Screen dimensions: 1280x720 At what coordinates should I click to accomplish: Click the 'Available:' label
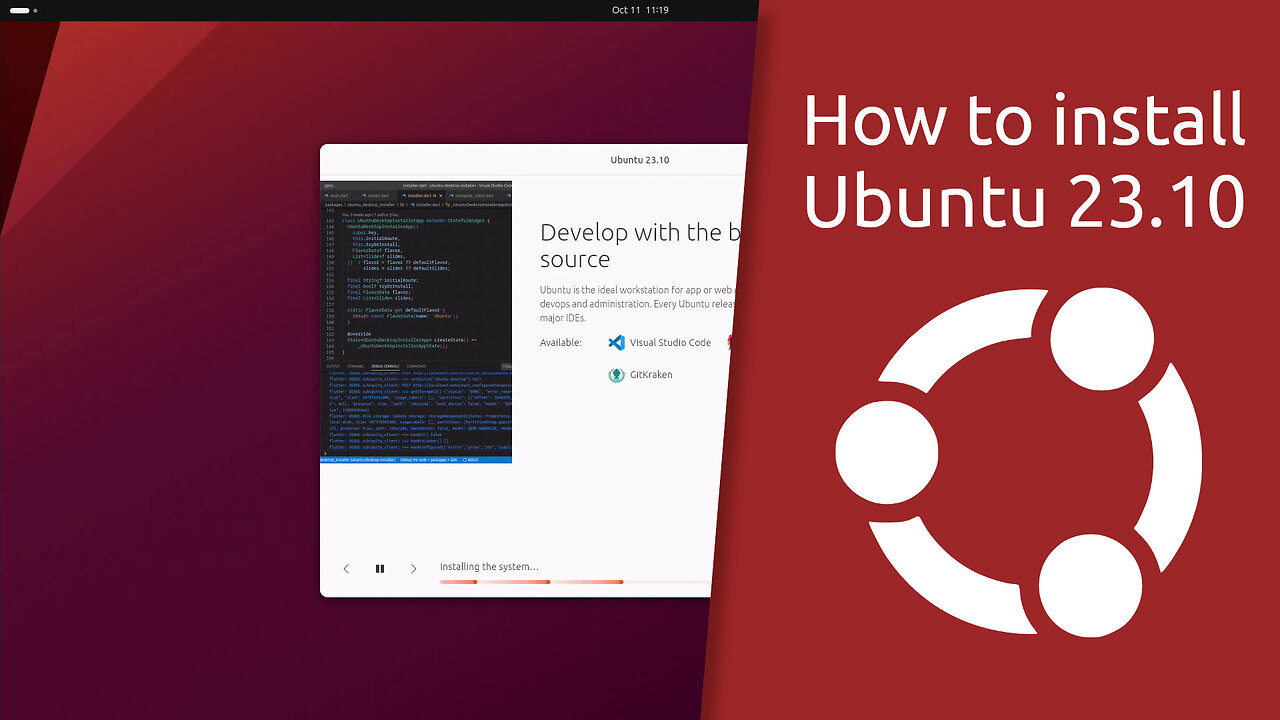(x=561, y=343)
